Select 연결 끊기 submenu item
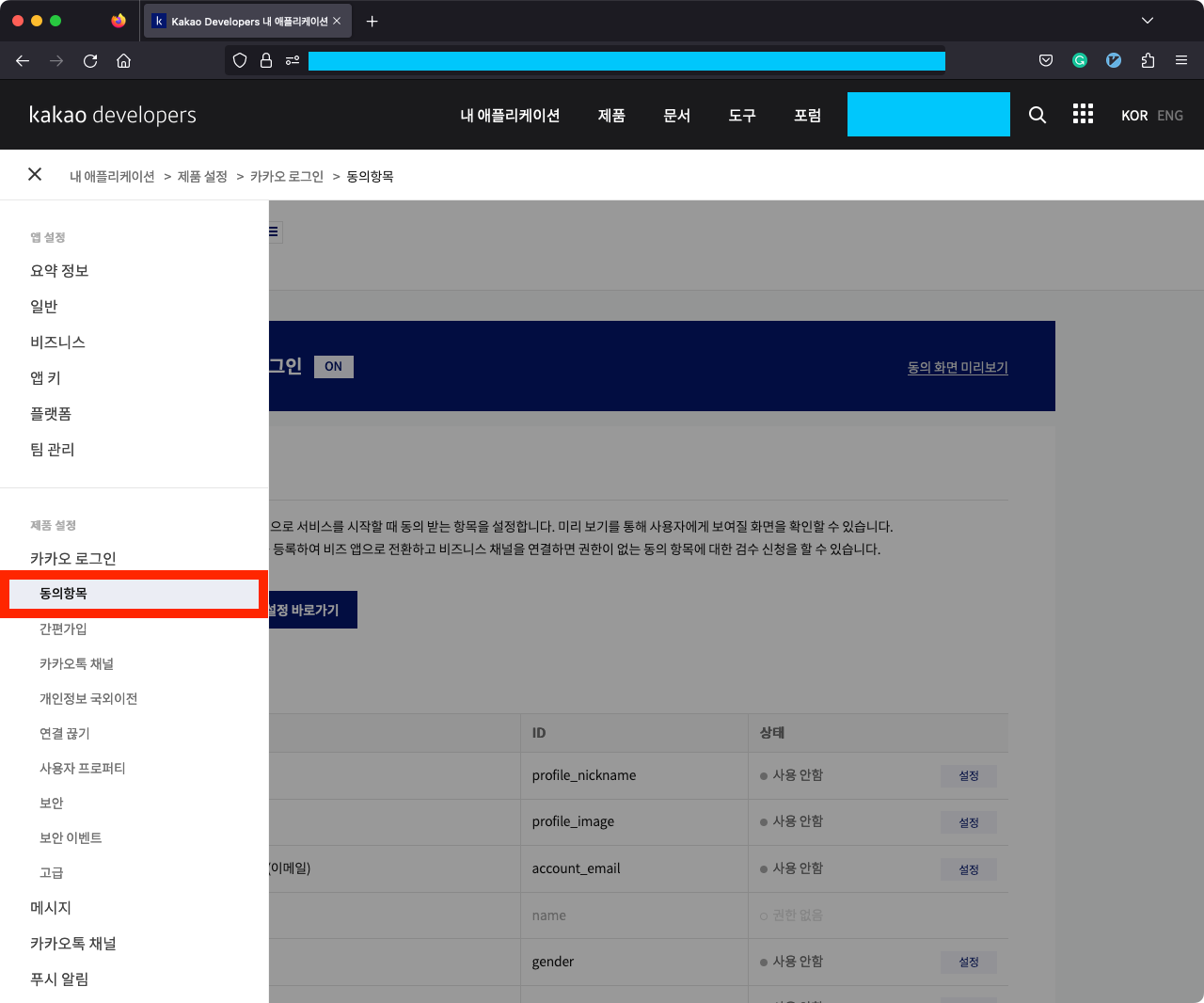The image size is (1204, 1003). pyautogui.click(x=65, y=733)
